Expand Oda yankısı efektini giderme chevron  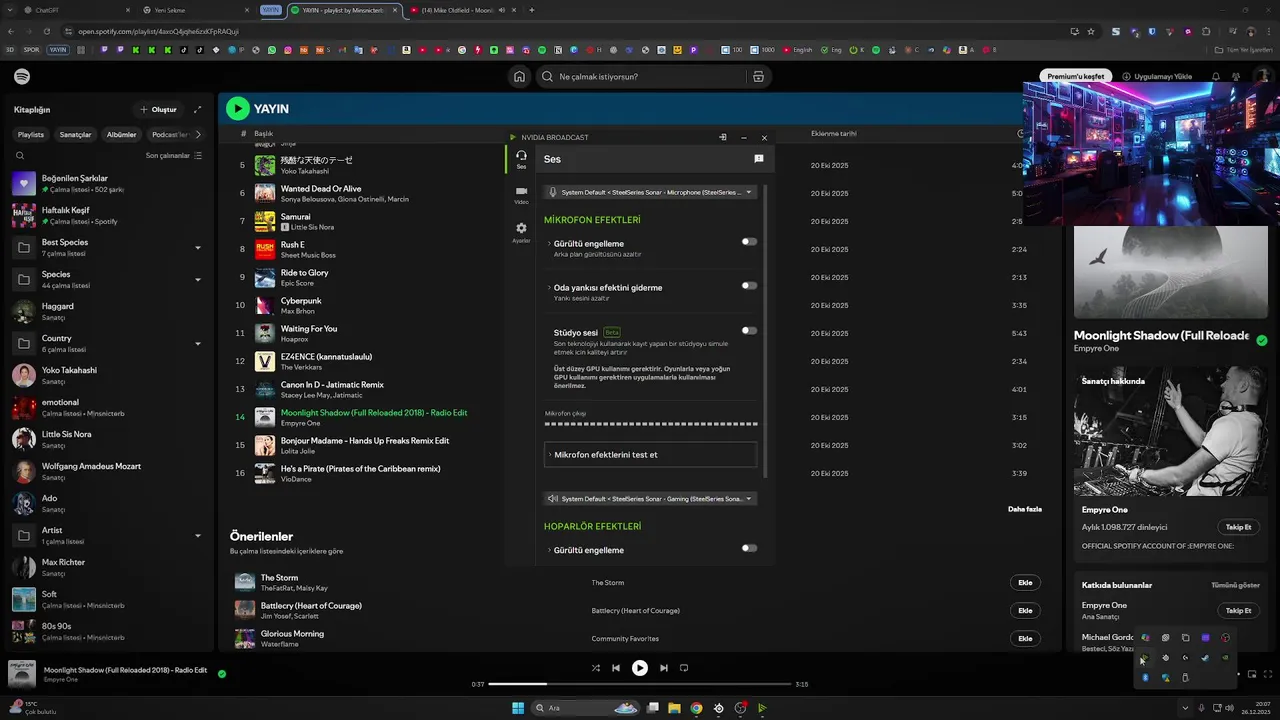pyautogui.click(x=549, y=287)
